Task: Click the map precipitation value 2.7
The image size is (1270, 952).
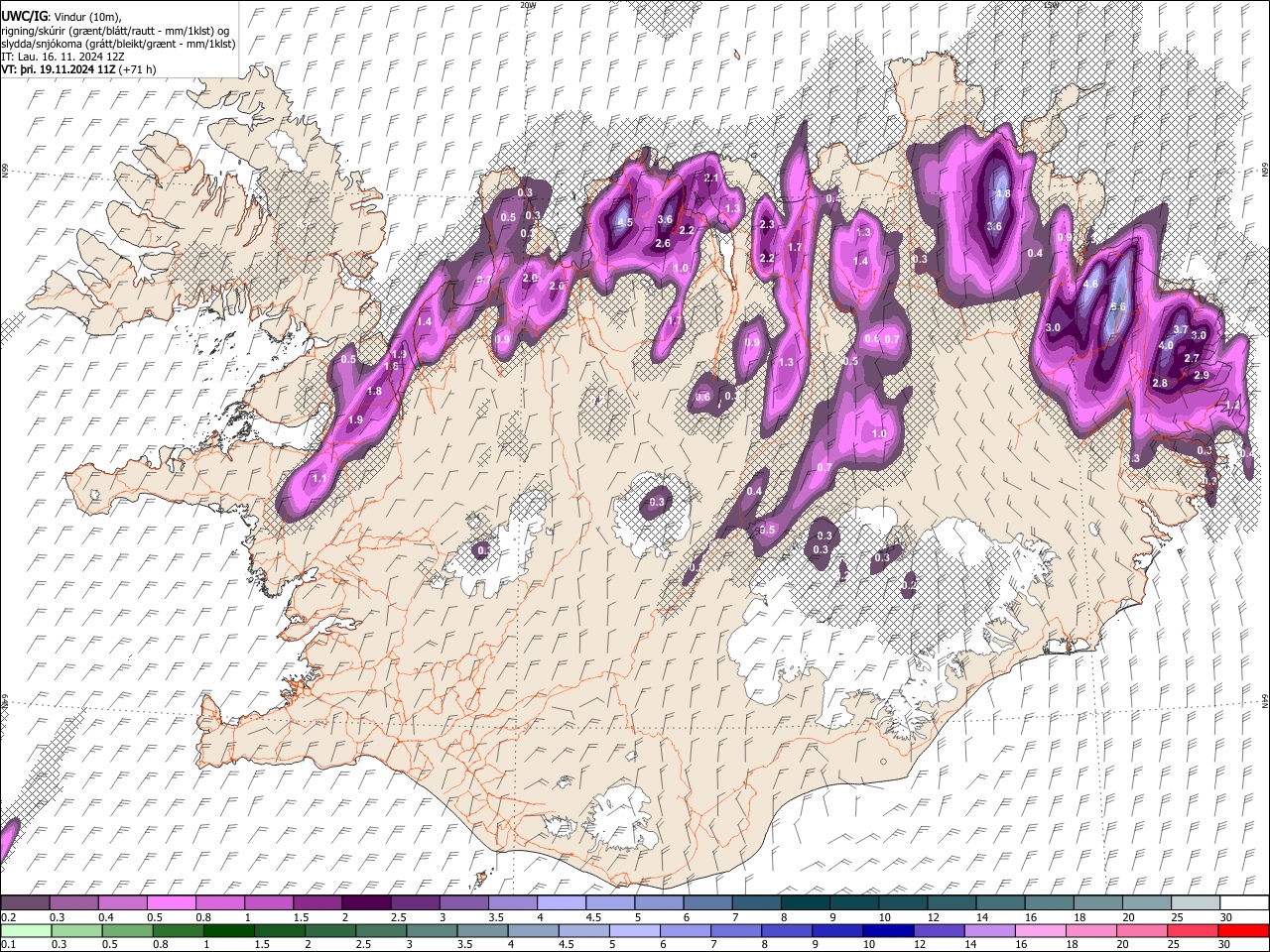Action: coord(1193,359)
